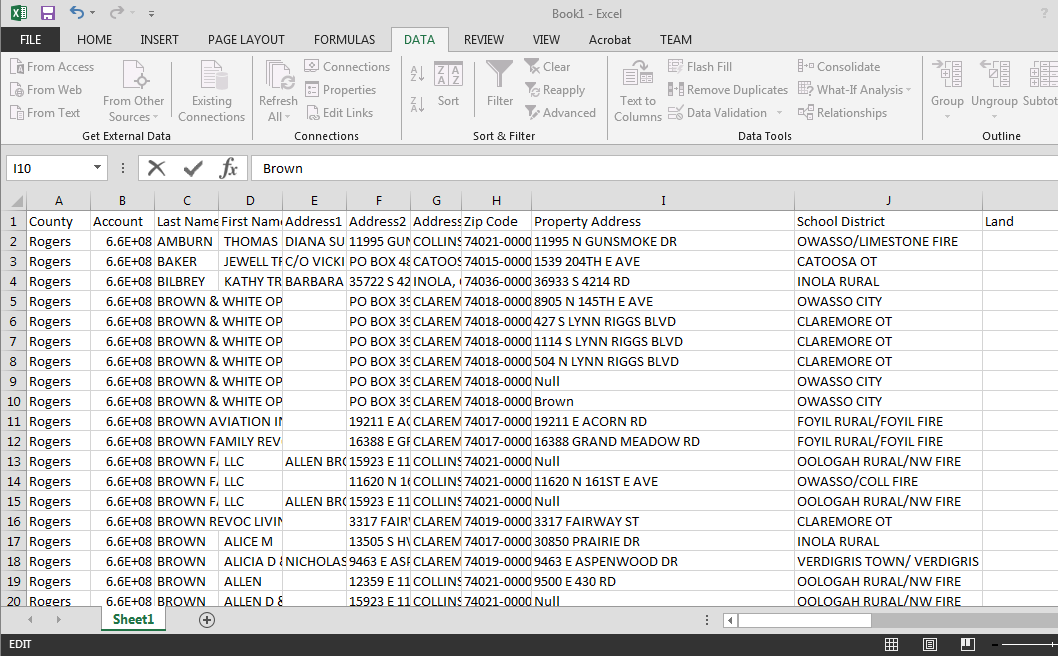1058x656 pixels.
Task: Click the Existing Connections icon
Action: 212,90
